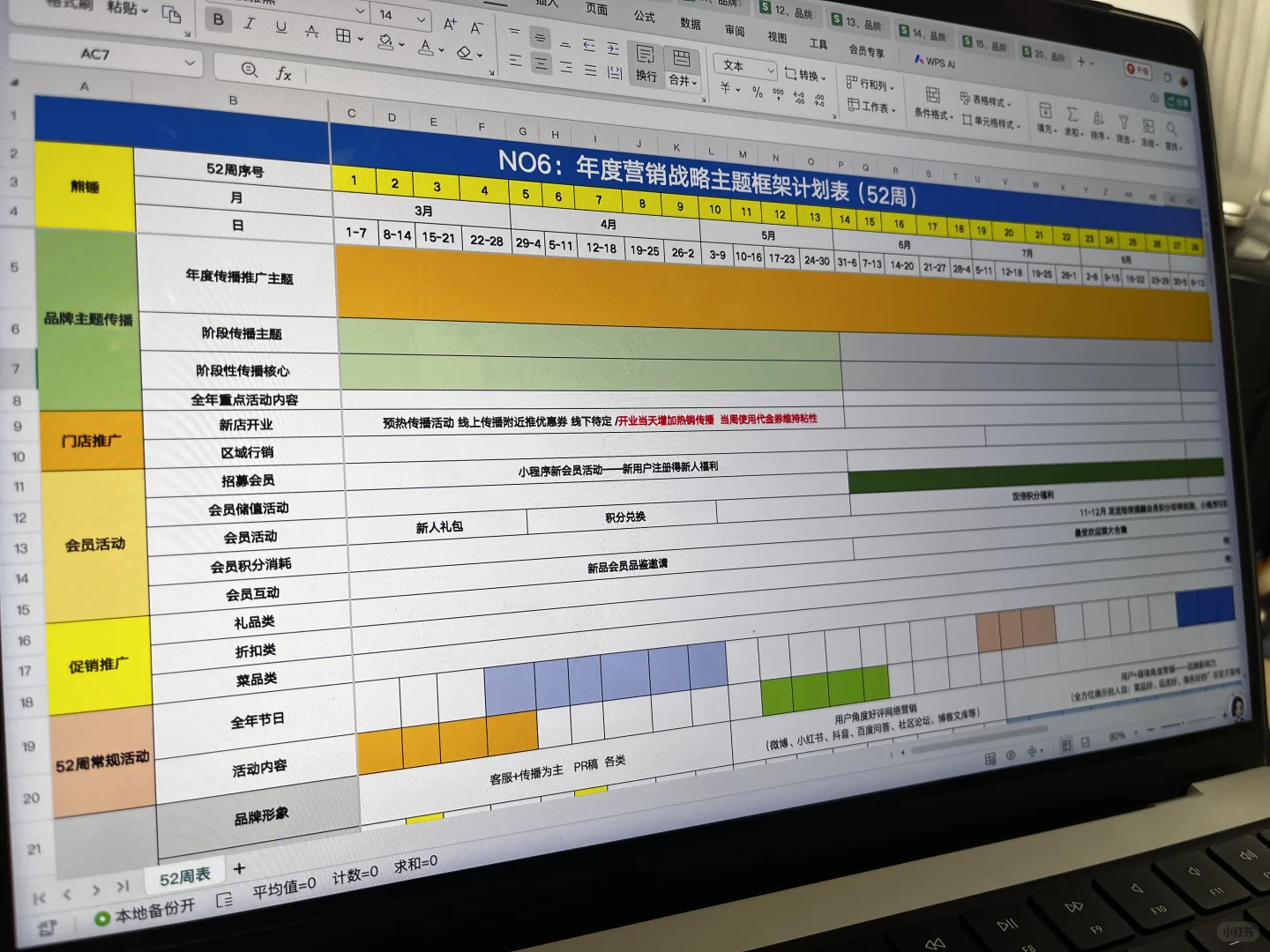Click 条件格式 conditional formatting
Image resolution: width=1270 pixels, height=952 pixels.
tap(931, 104)
